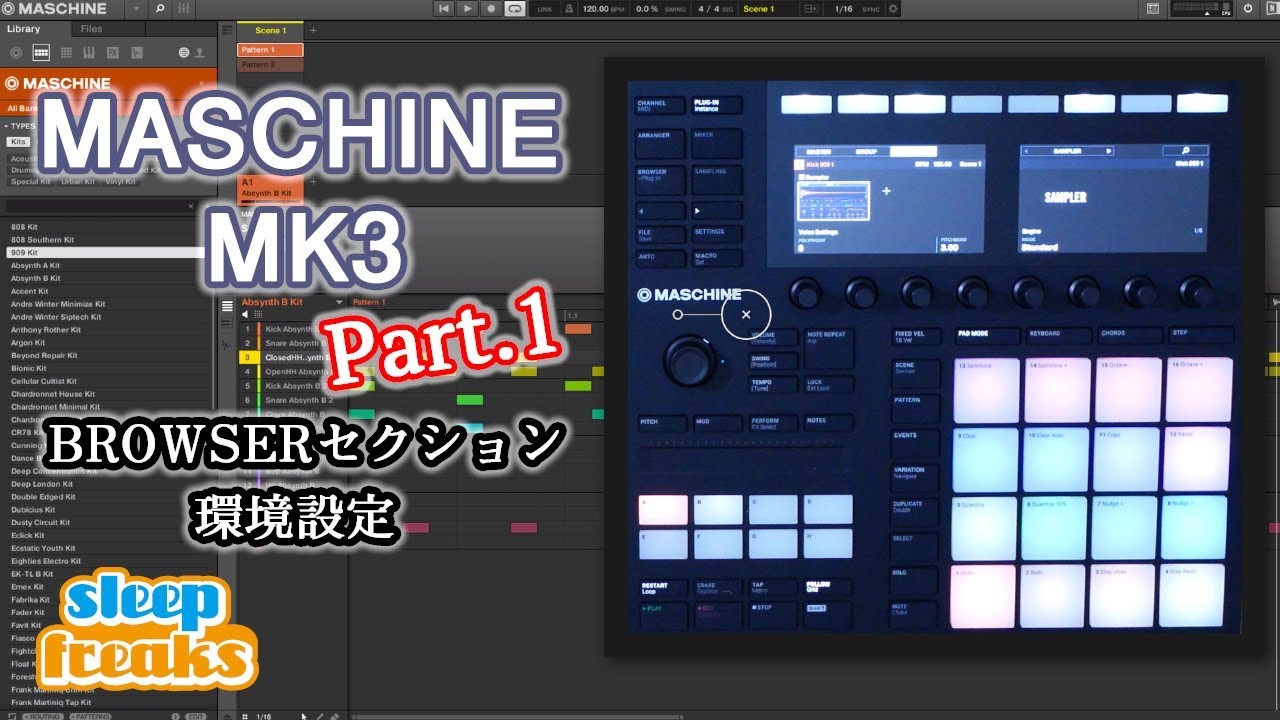Open the Maschine main menu dropdown arrow
Image resolution: width=1280 pixels, height=720 pixels.
(137, 9)
